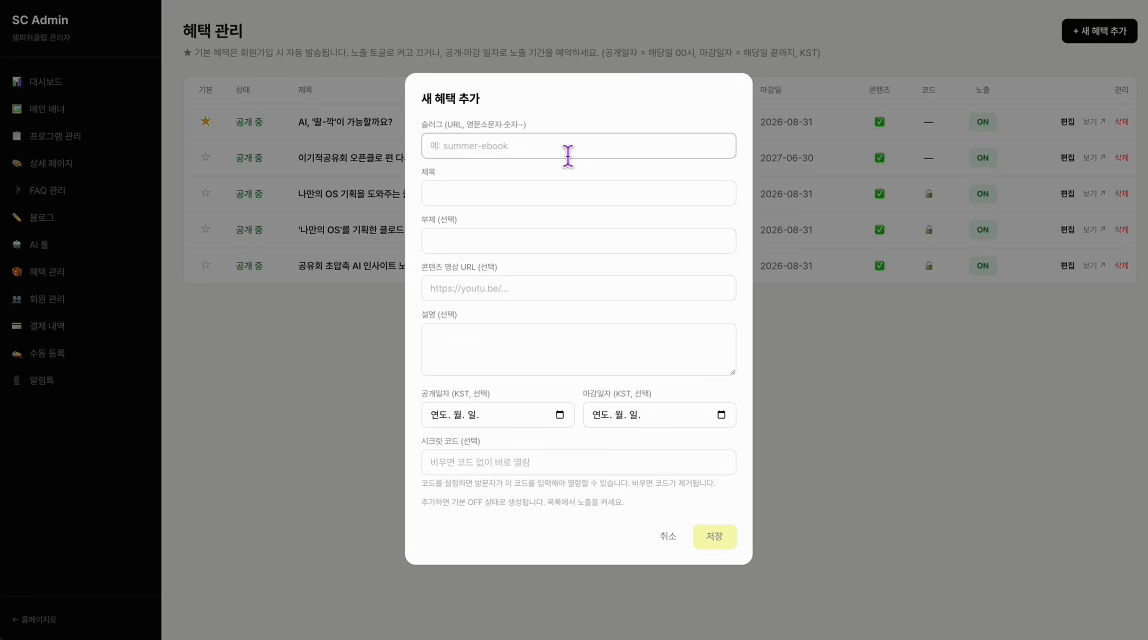Click 편집 for 나만의 OS 기획을 도와주는 row
Image resolution: width=1148 pixels, height=640 pixels.
pos(1067,194)
